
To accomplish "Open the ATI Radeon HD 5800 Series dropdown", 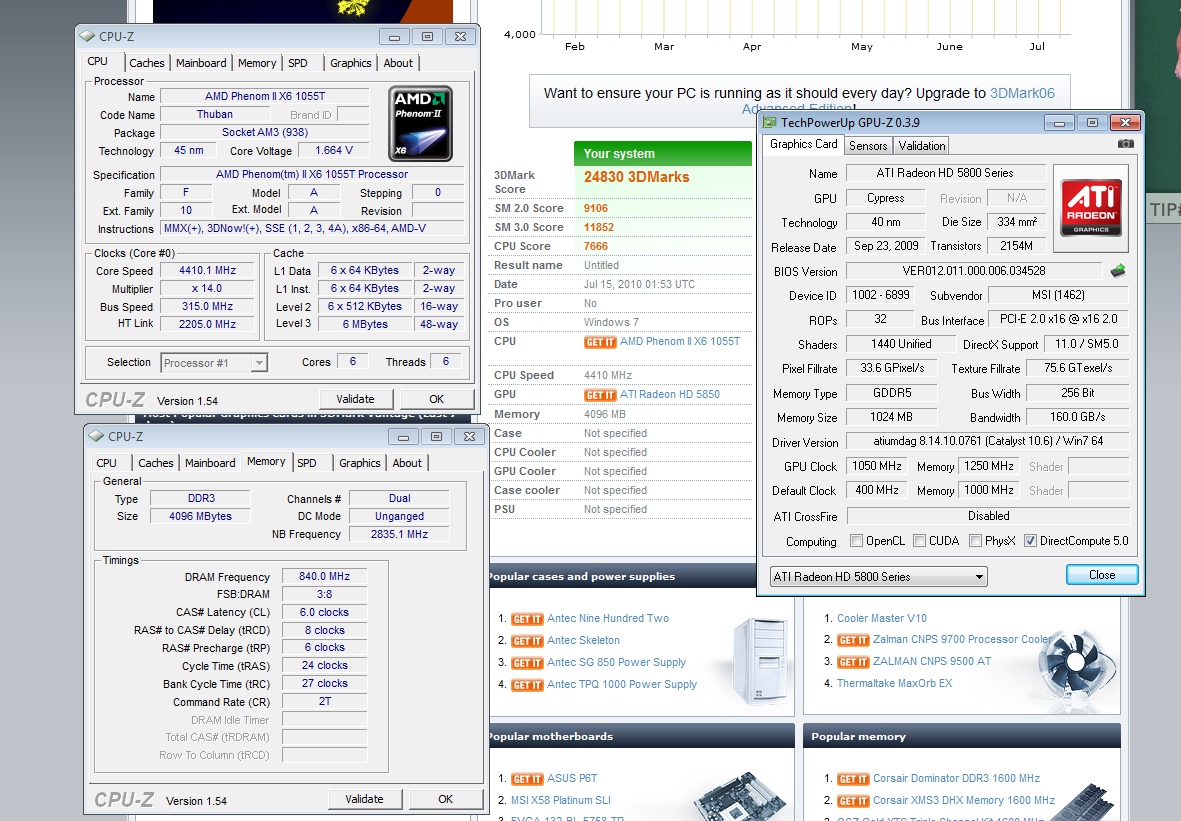I will 878,577.
